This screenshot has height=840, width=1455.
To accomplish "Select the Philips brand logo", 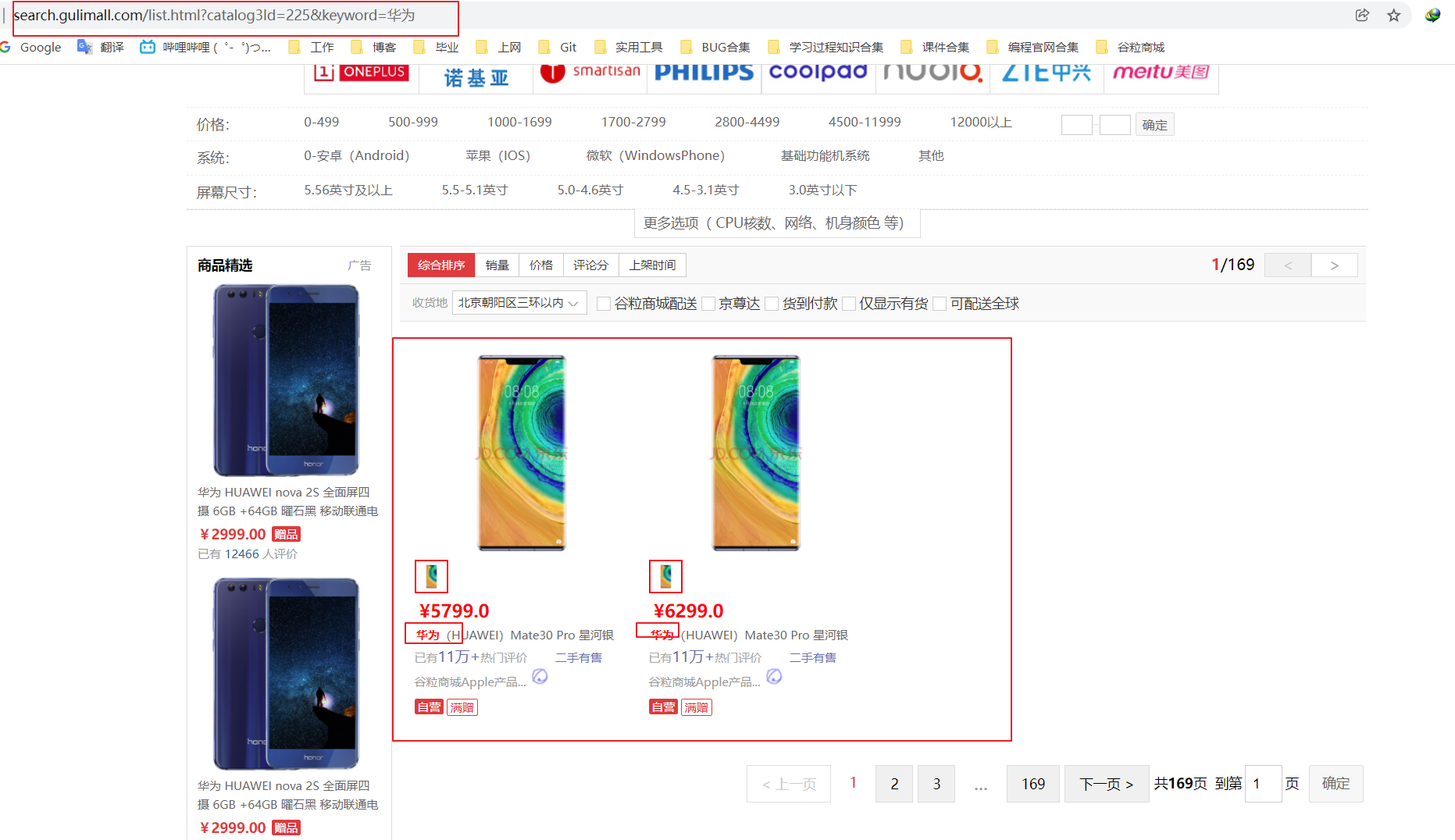I will (x=704, y=73).
